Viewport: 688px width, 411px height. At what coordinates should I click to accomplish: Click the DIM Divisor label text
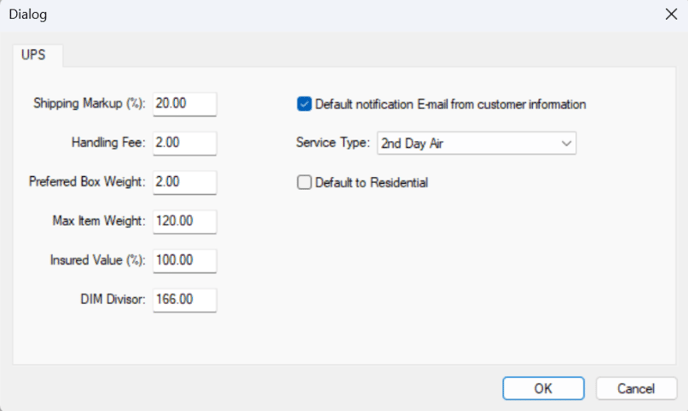pyautogui.click(x=113, y=299)
